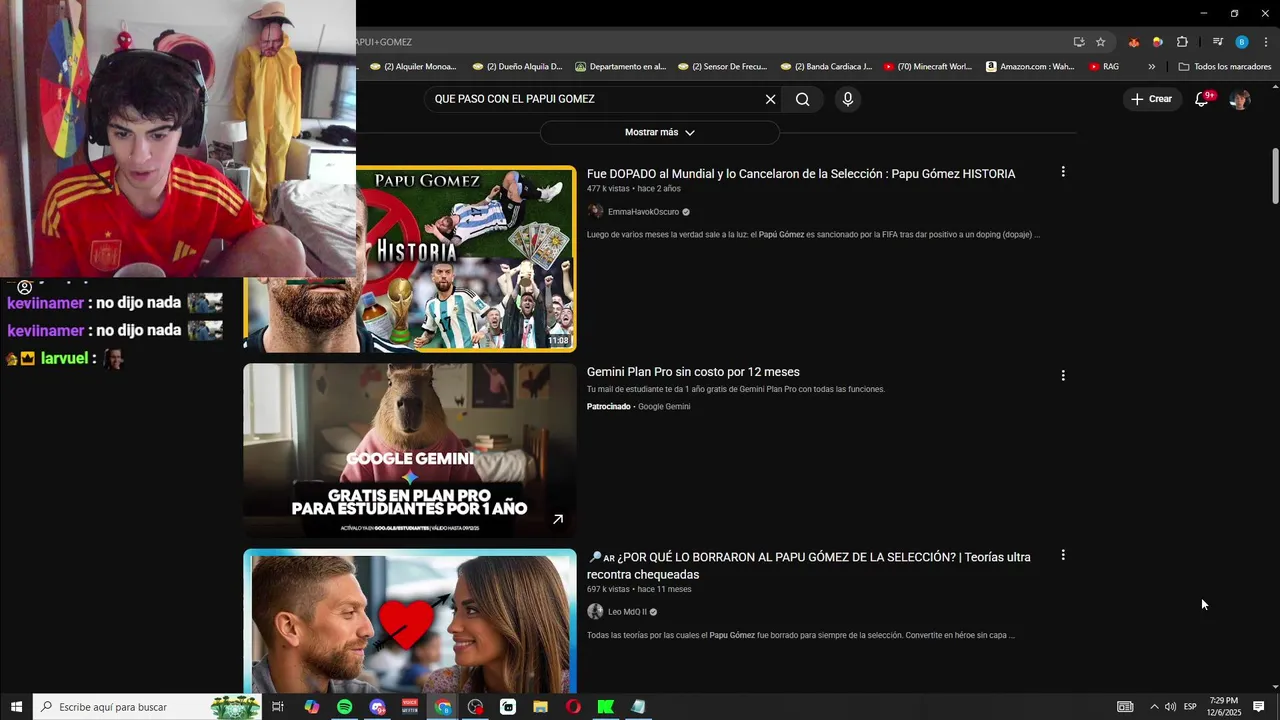The width and height of the screenshot is (1280, 720).
Task: Open File Explorer from taskbar
Action: pyautogui.click(x=540, y=707)
